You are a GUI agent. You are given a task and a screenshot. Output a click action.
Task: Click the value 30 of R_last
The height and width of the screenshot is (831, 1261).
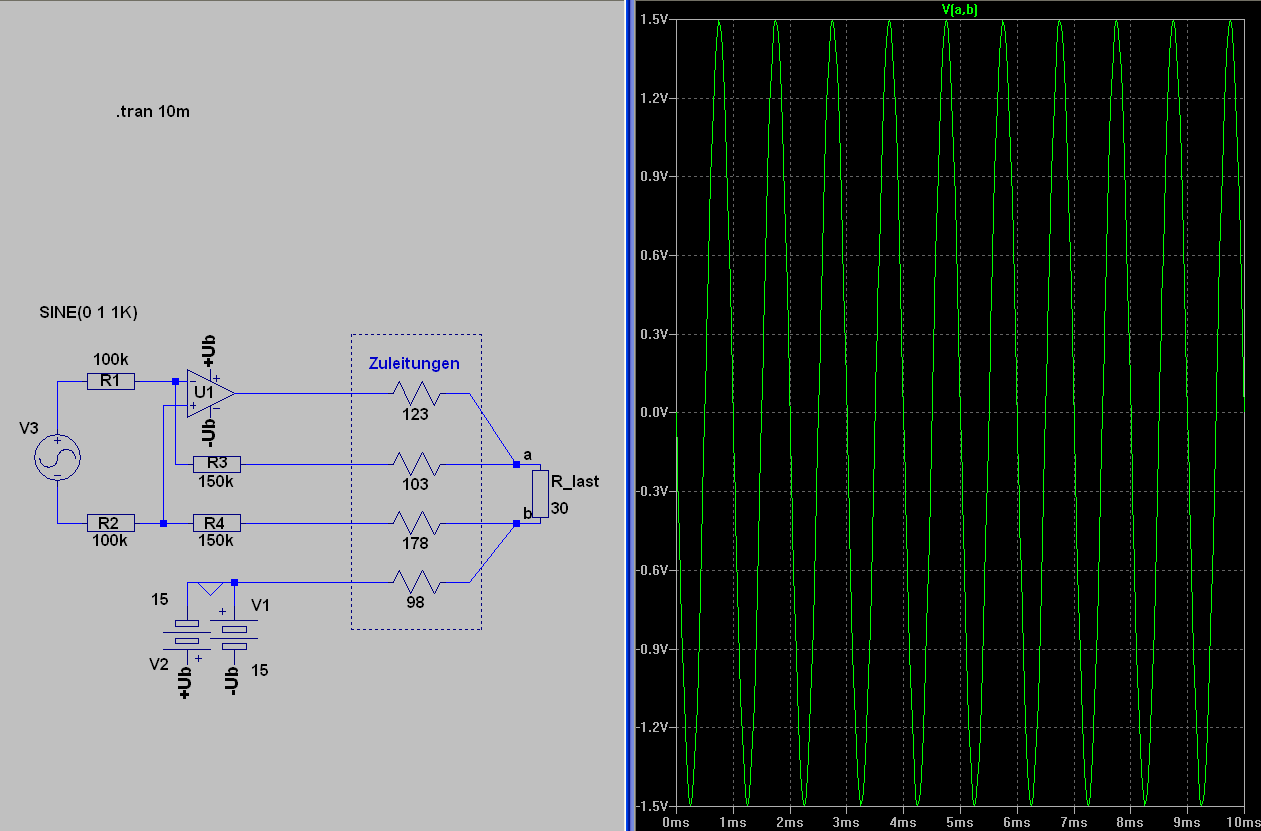[560, 509]
